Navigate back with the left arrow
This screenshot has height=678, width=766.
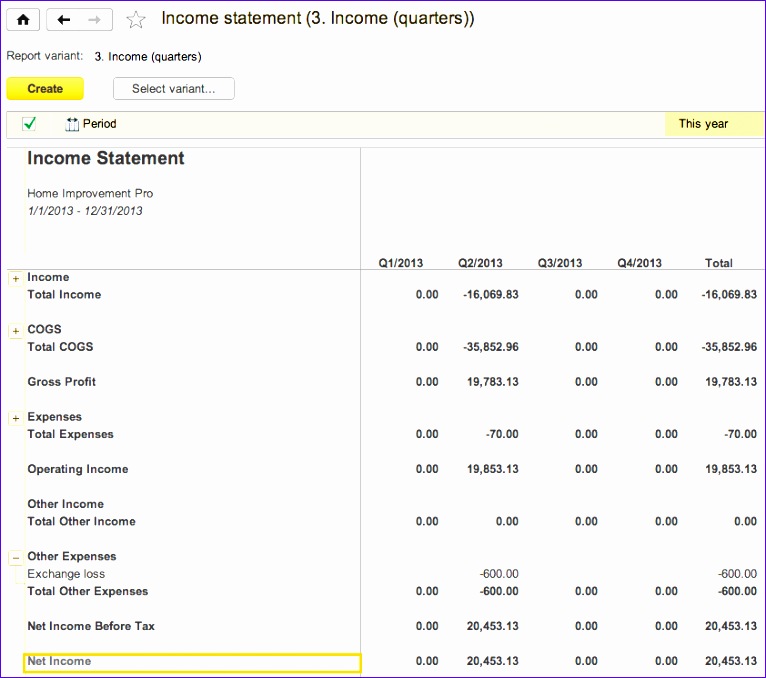tap(64, 20)
